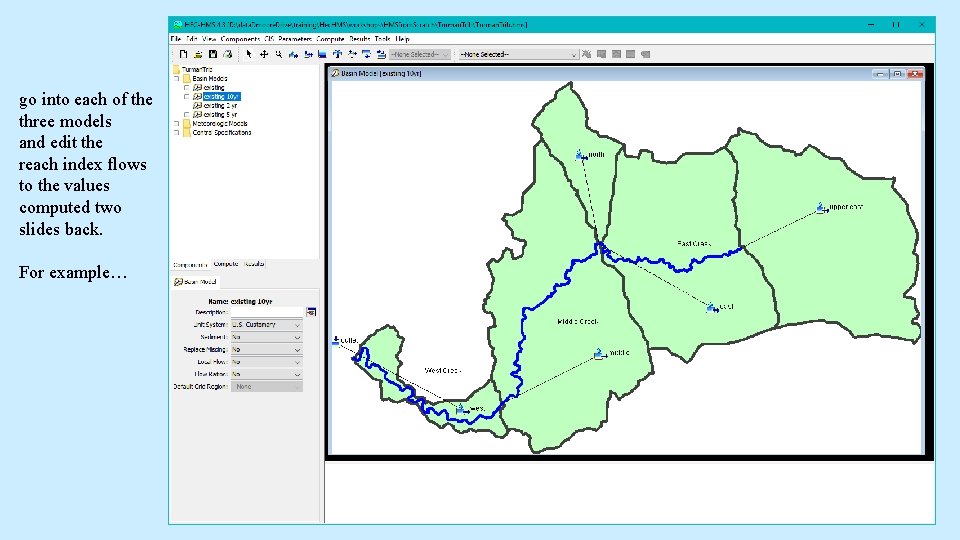
Task: Open the View menu
Action: (209, 39)
